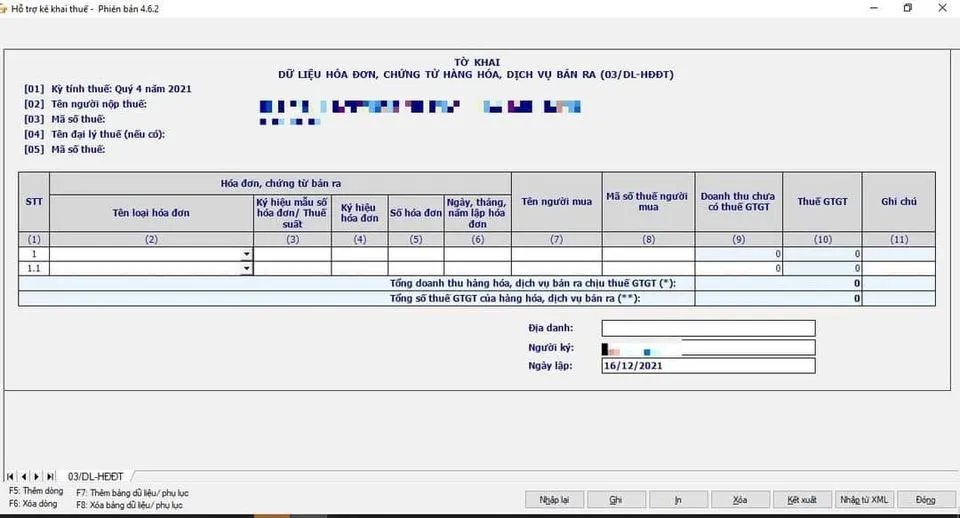The width and height of the screenshot is (960, 518).
Task: Minimize the Hỗ trợ kê khai thuế window
Action: coord(874,8)
